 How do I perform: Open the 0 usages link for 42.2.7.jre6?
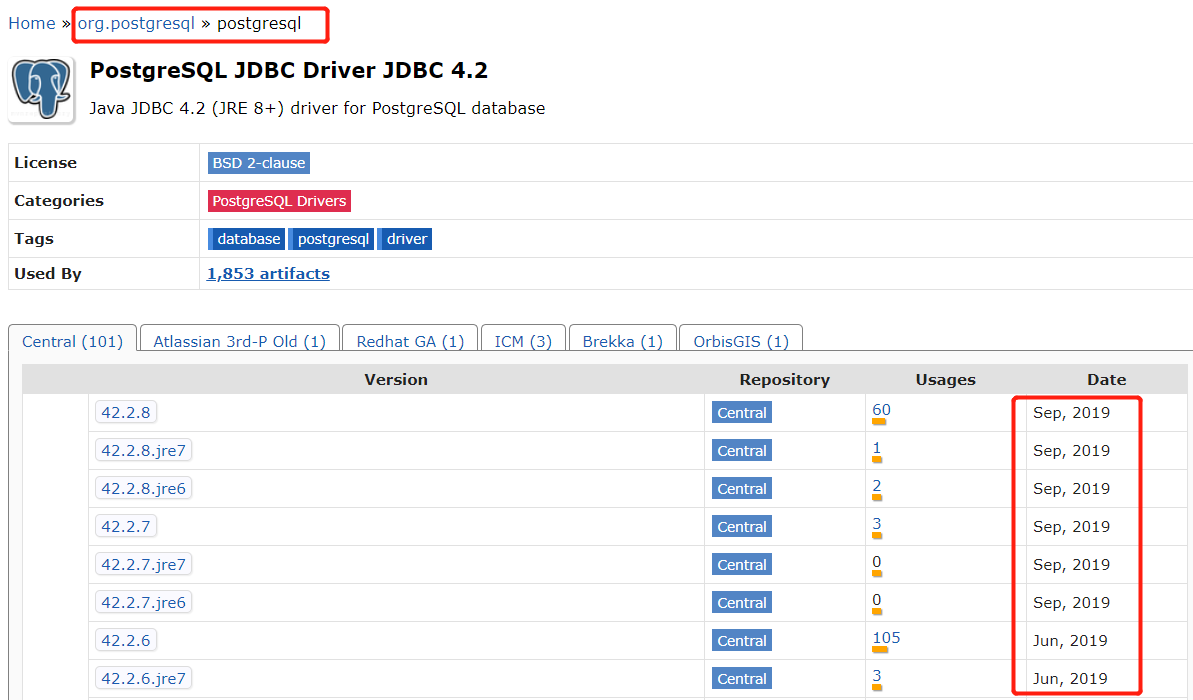(876, 600)
